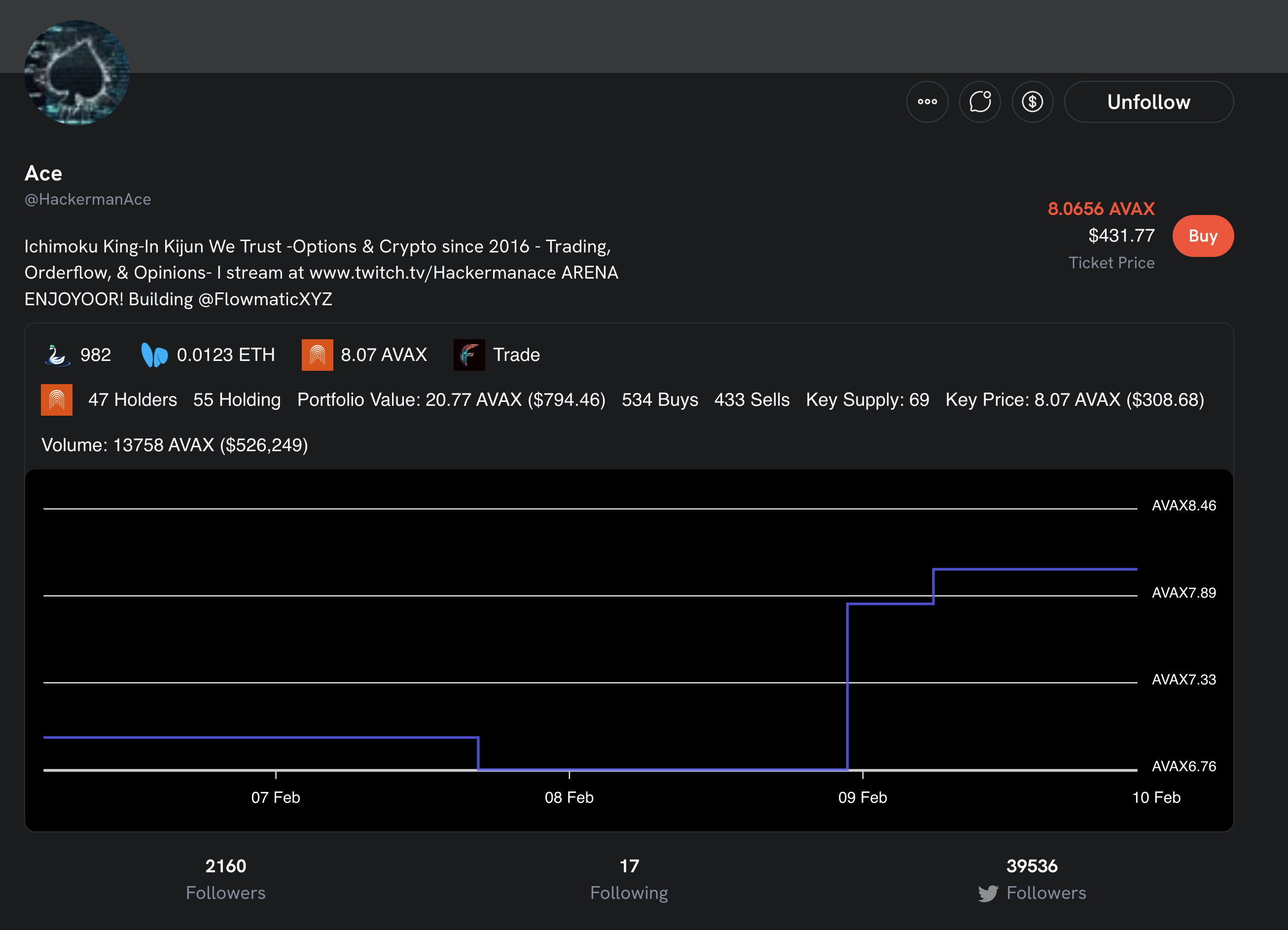Click the 47 Holders stat
Viewport: 1288px width, 930px height.
(132, 400)
